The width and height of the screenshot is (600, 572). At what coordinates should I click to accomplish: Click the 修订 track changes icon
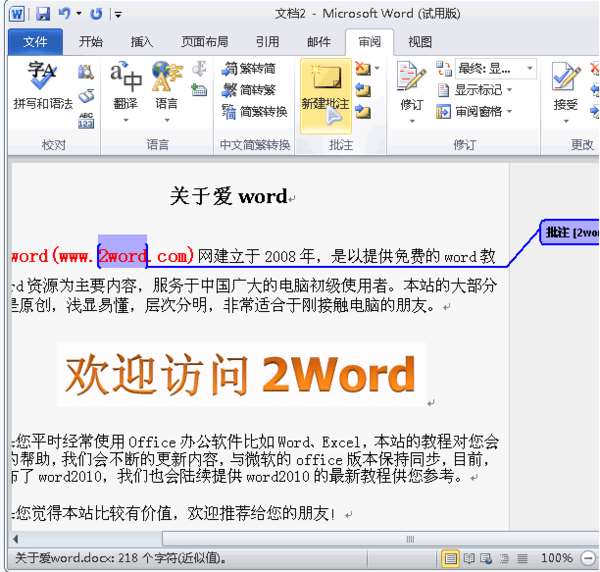tap(411, 77)
